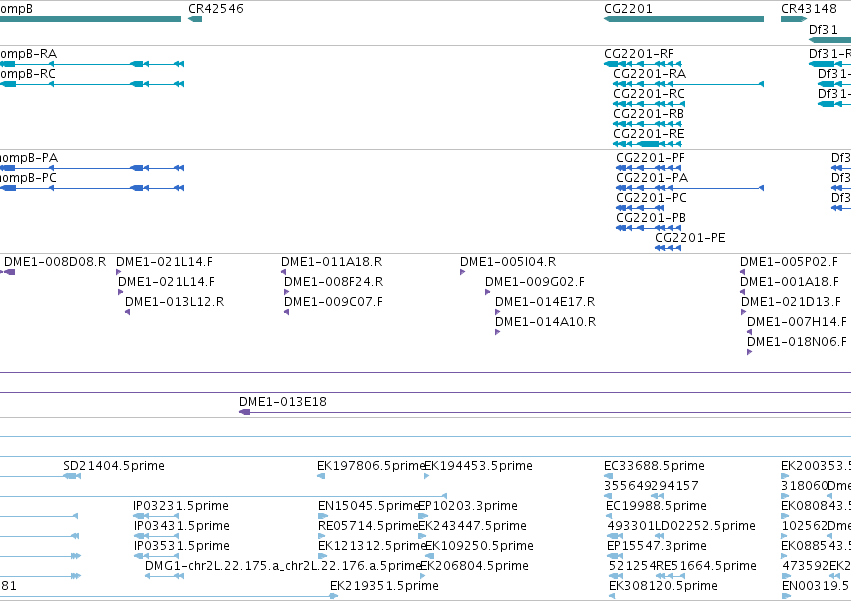Click EST SD21404.5prime label
The height and width of the screenshot is (601, 851).
(114, 466)
